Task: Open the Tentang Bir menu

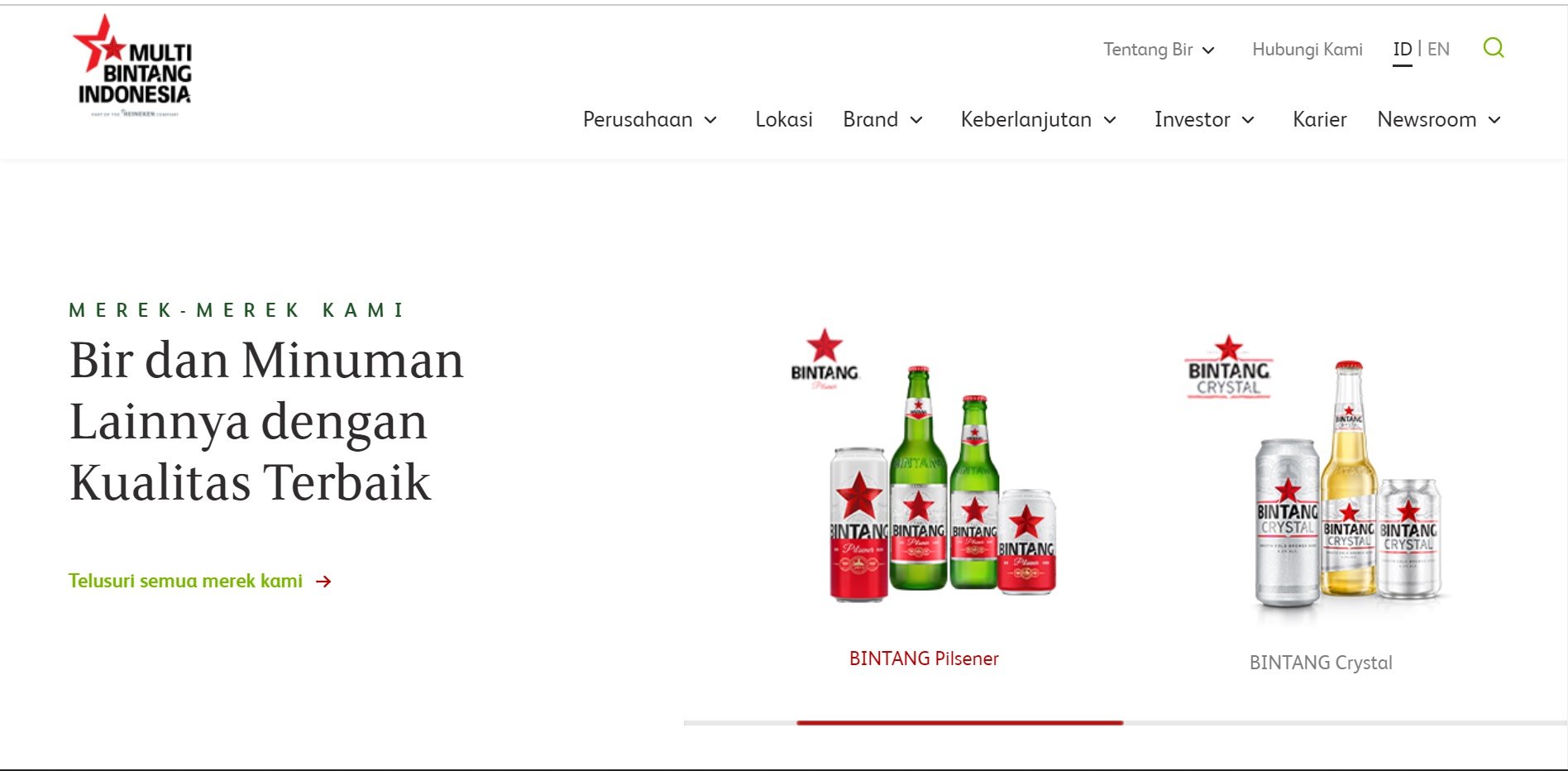Action: [1148, 50]
